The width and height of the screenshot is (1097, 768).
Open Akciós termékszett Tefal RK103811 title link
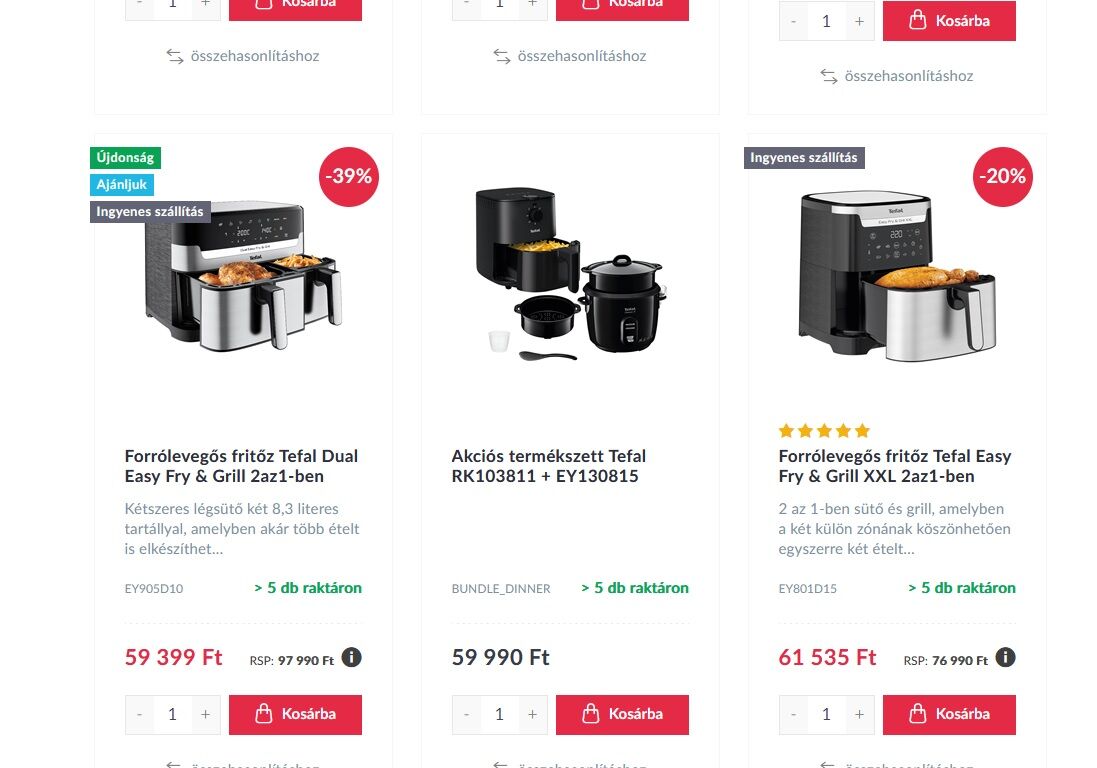[548, 466]
